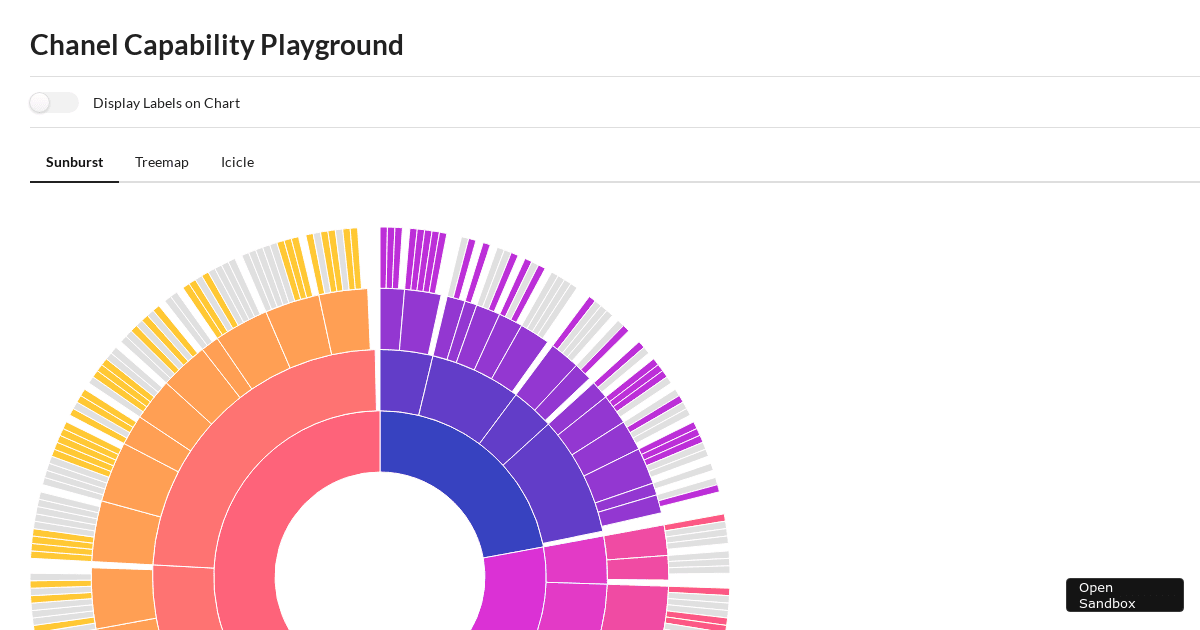
Task: Click the white center of the sunburst chart
Action: [380, 600]
